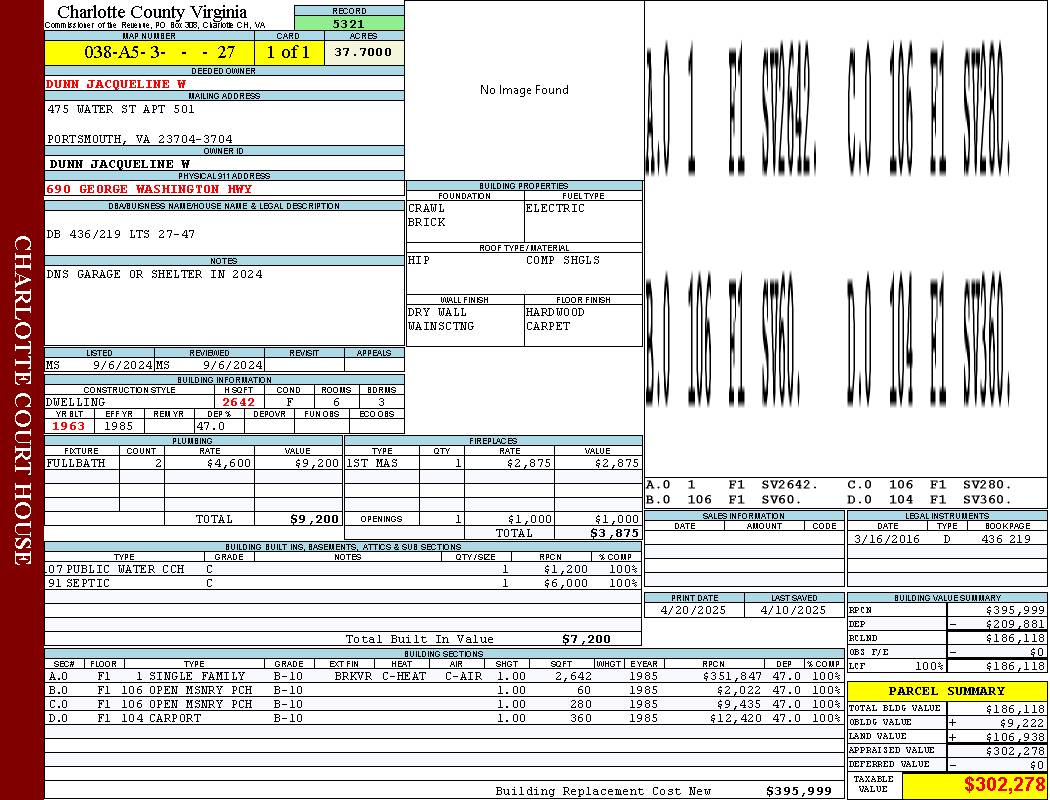
Task: Click the listed date 9/6/2024 under LISTED
Action: [x=123, y=365]
